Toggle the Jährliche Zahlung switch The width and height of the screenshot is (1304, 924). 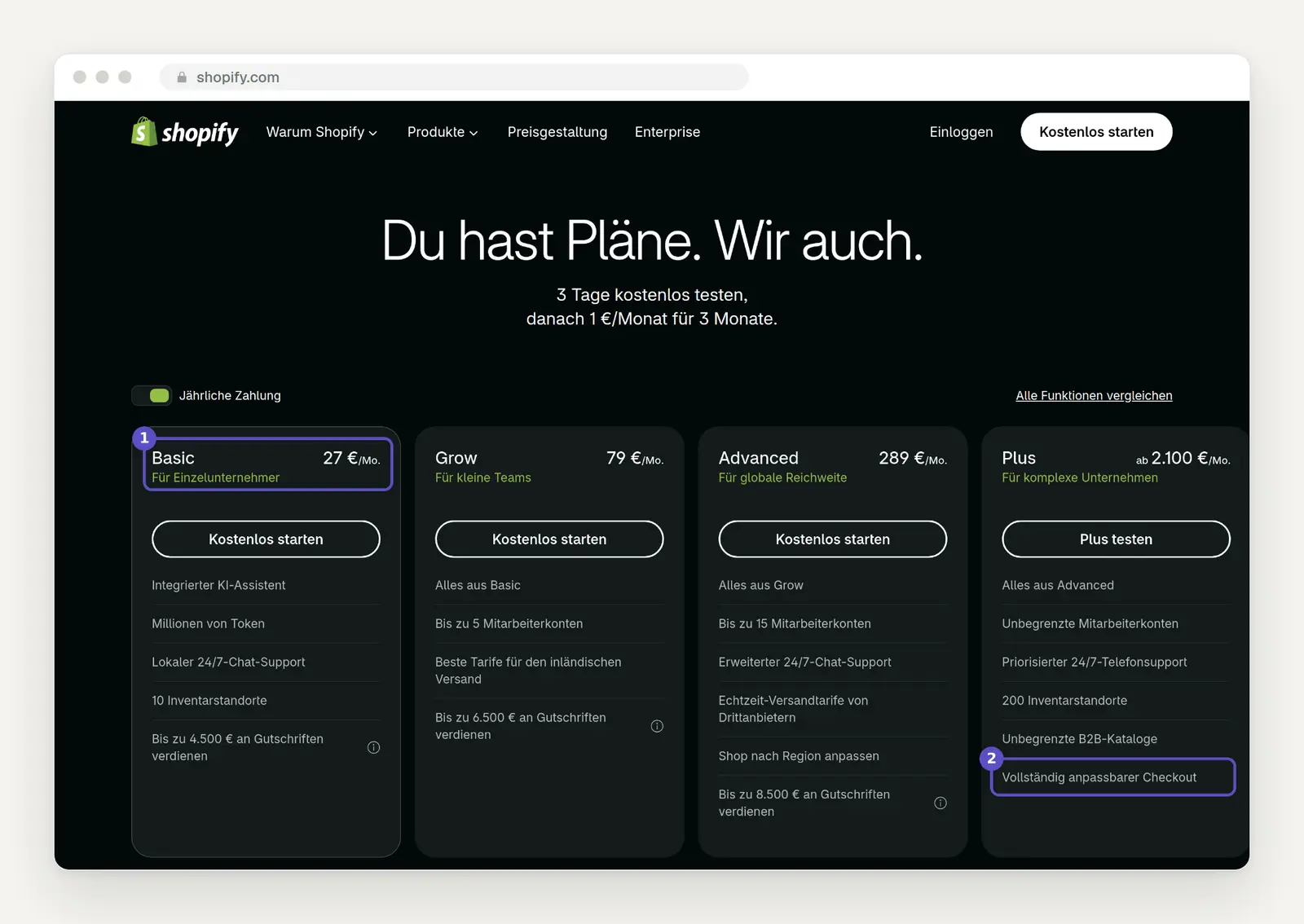coord(152,395)
